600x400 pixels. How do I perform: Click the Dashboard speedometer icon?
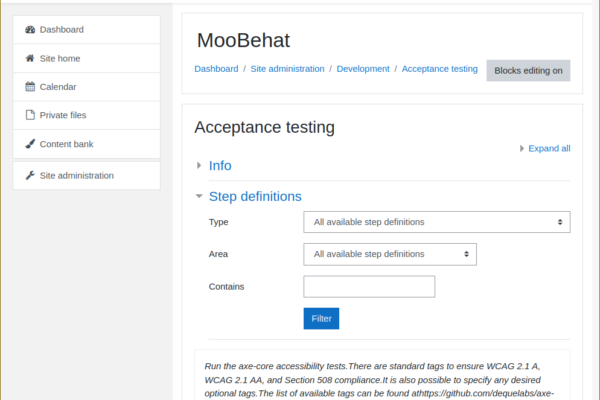30,29
